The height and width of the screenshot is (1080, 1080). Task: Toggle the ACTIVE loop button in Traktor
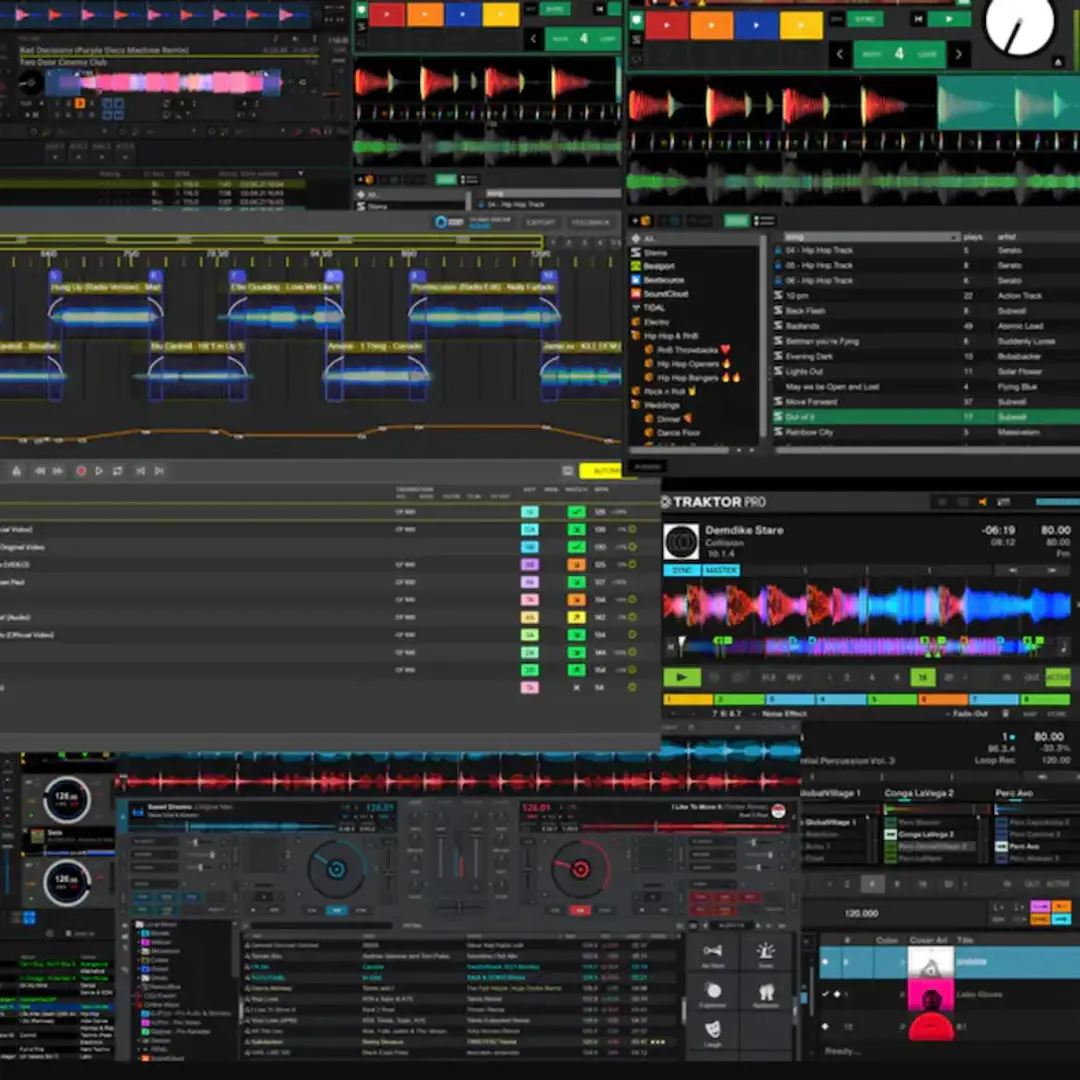click(1057, 677)
